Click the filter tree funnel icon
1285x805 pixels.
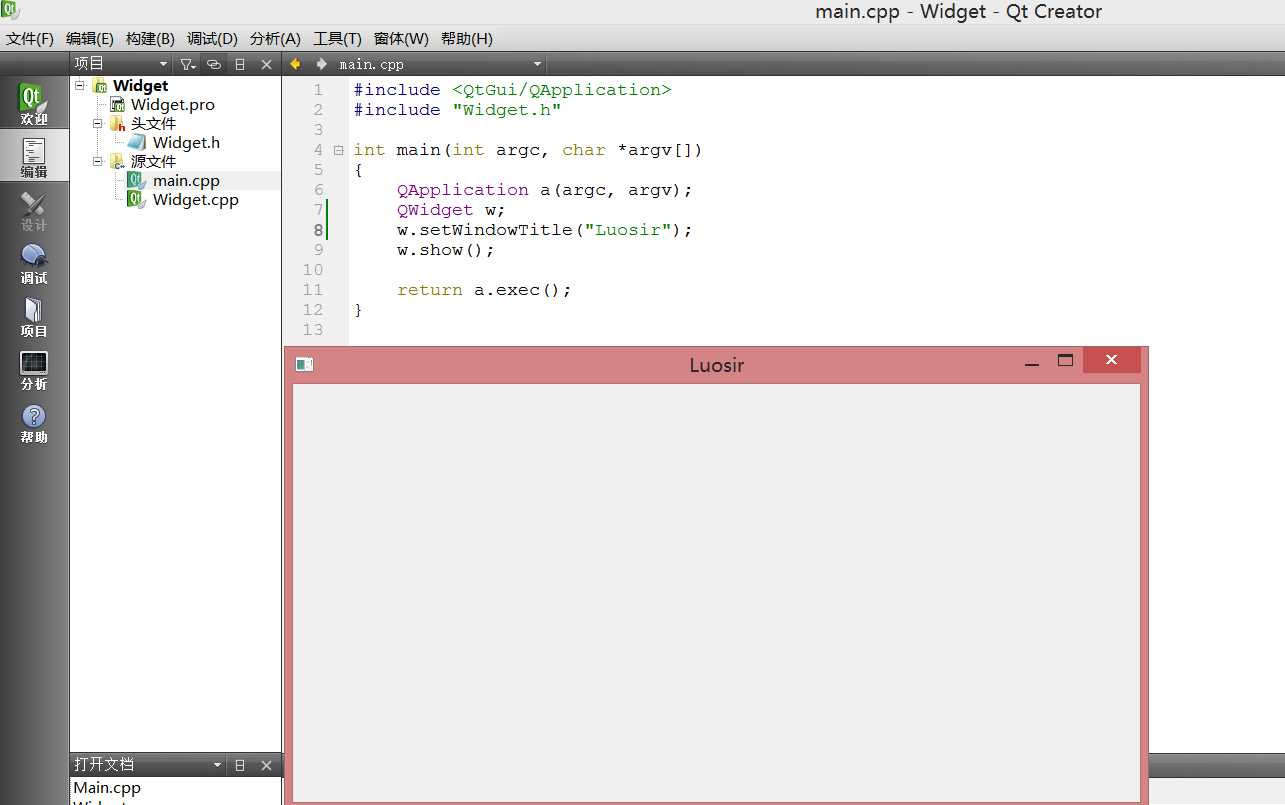pyautogui.click(x=188, y=64)
